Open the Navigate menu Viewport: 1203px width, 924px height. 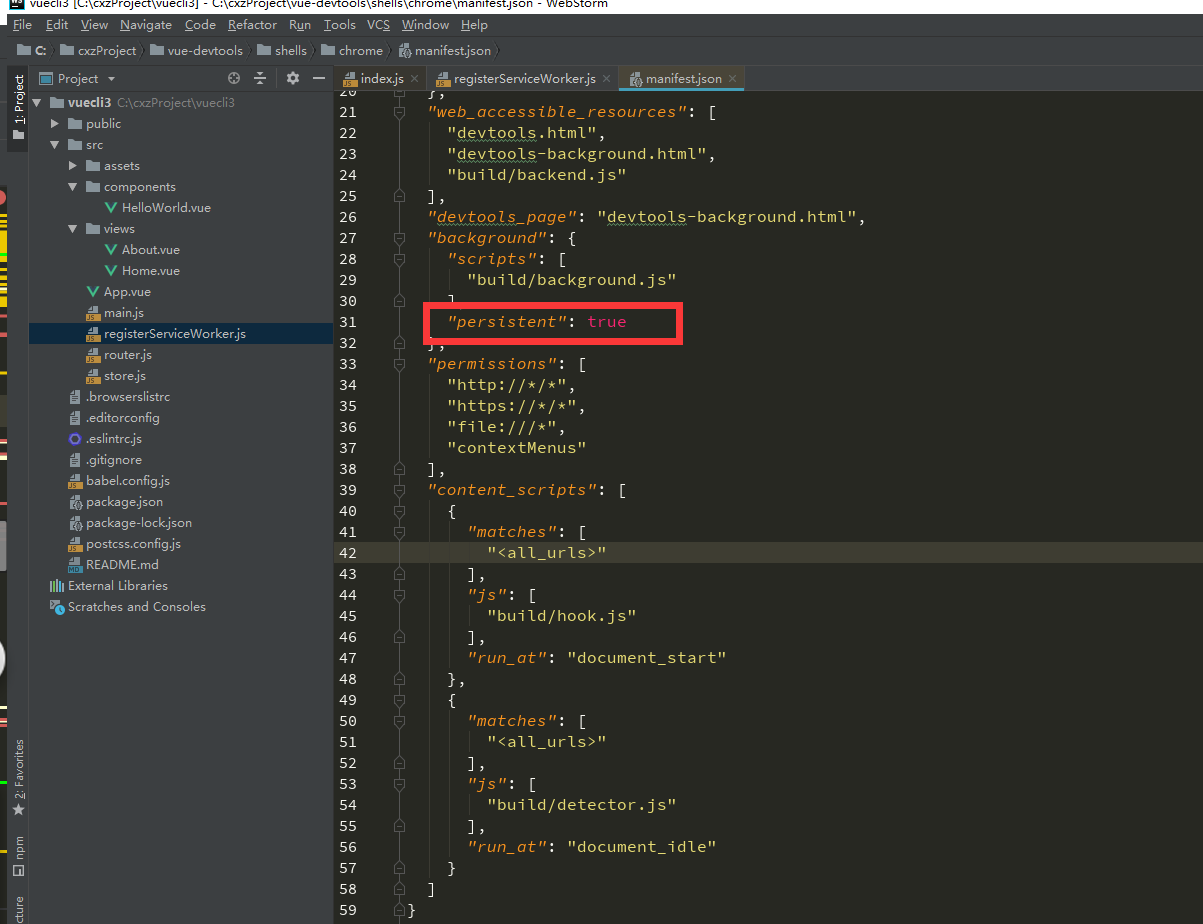coord(146,25)
